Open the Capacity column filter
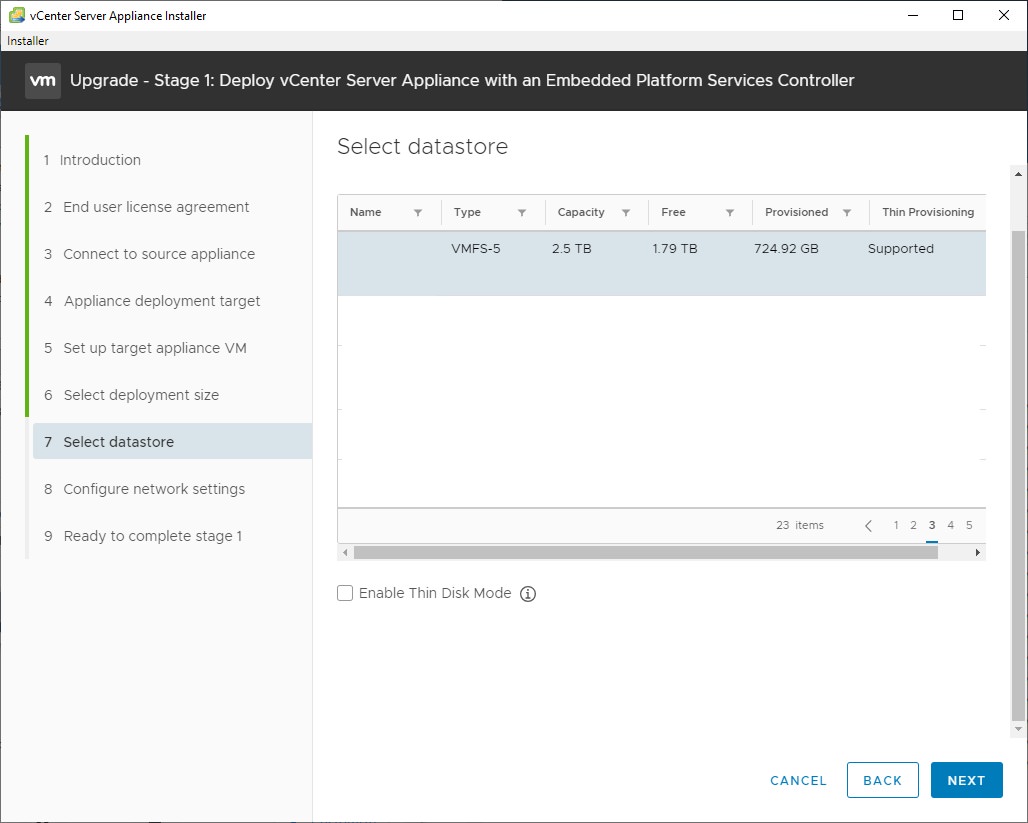The height and width of the screenshot is (823, 1028). (626, 212)
